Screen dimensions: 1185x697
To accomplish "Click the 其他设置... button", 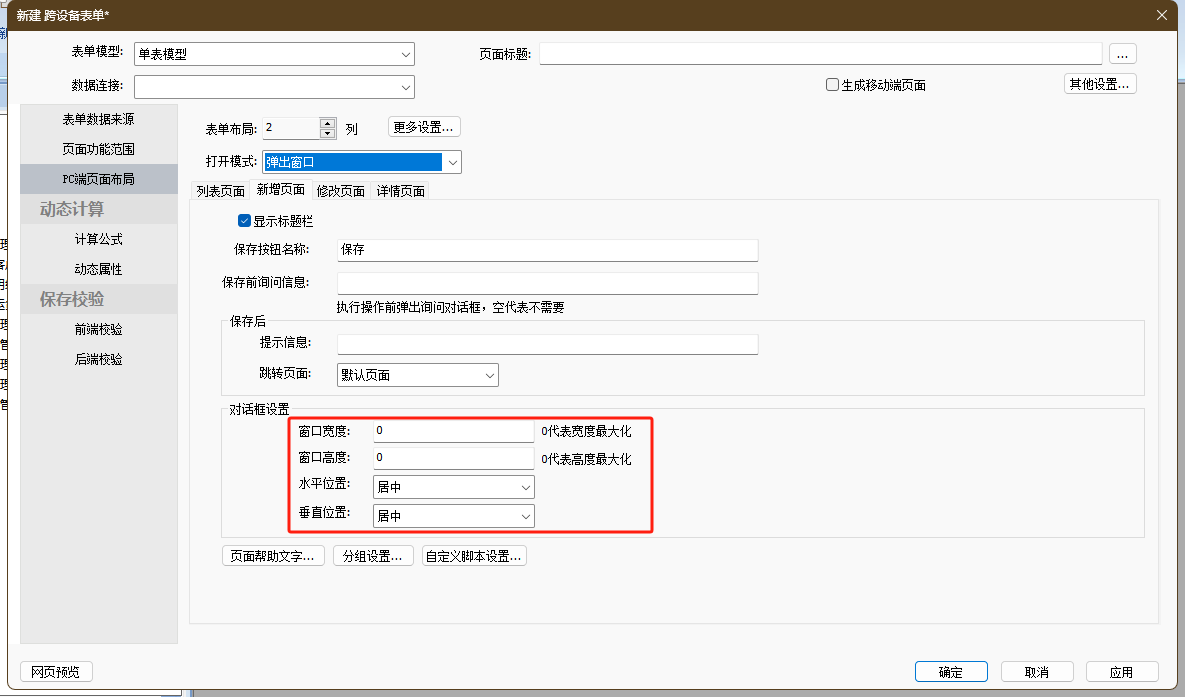I will [1099, 84].
